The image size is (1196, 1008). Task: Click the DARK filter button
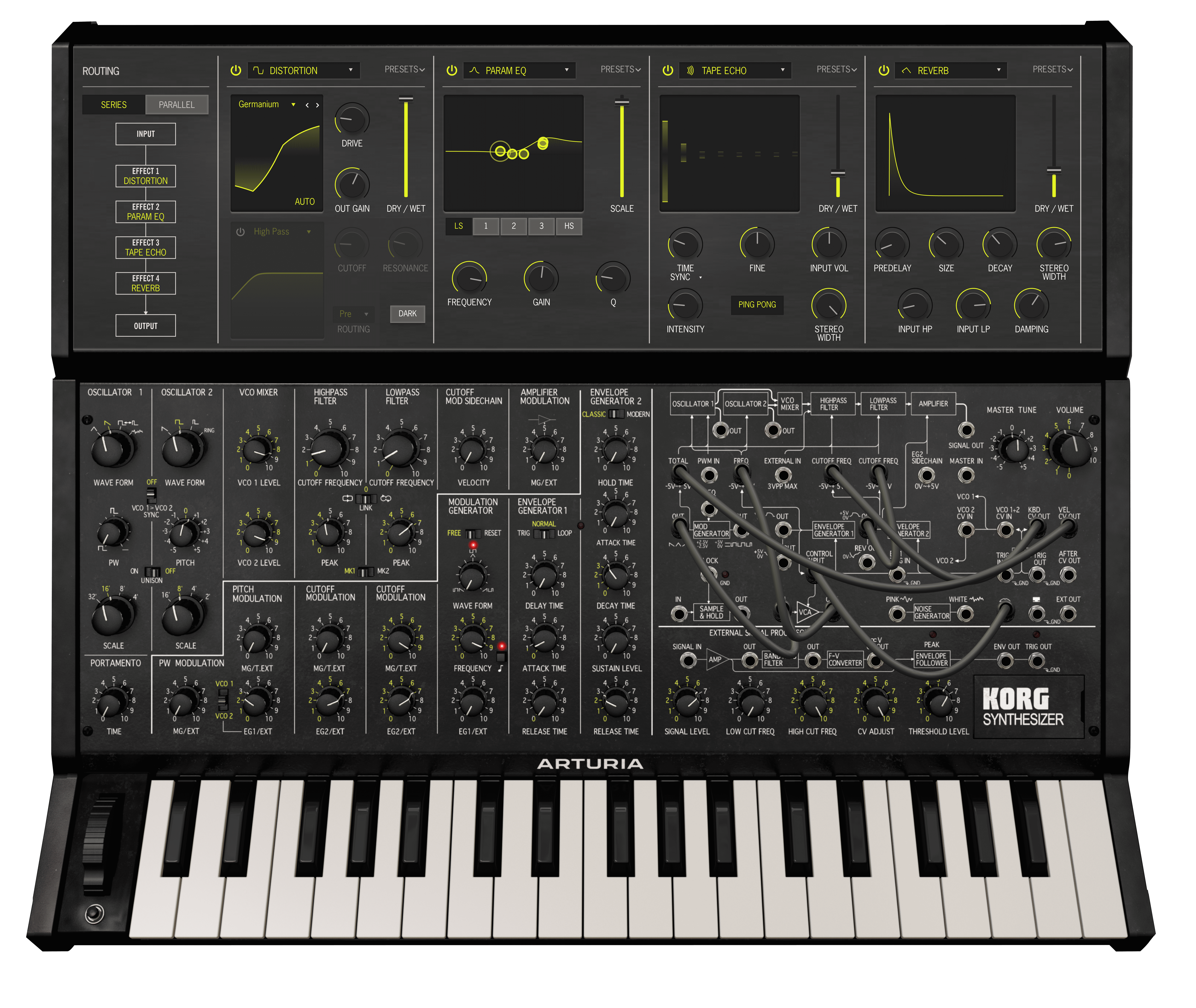(x=407, y=314)
